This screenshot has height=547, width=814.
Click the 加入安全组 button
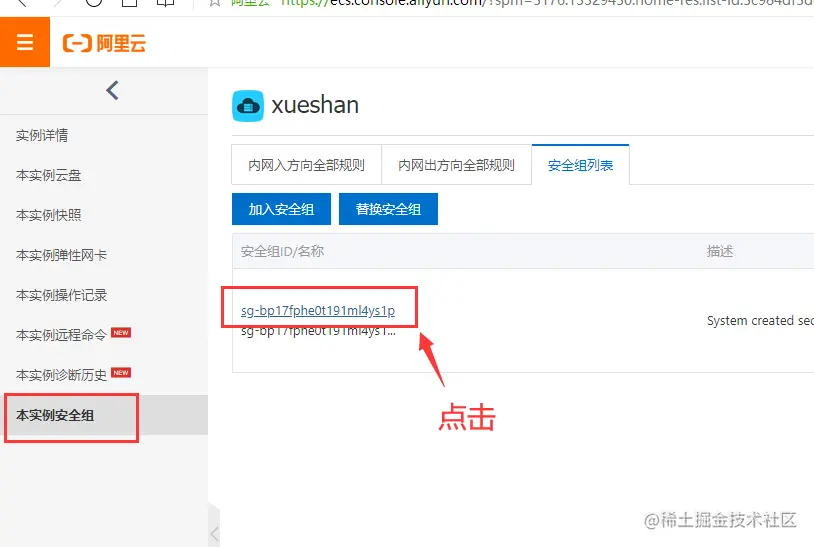[281, 209]
